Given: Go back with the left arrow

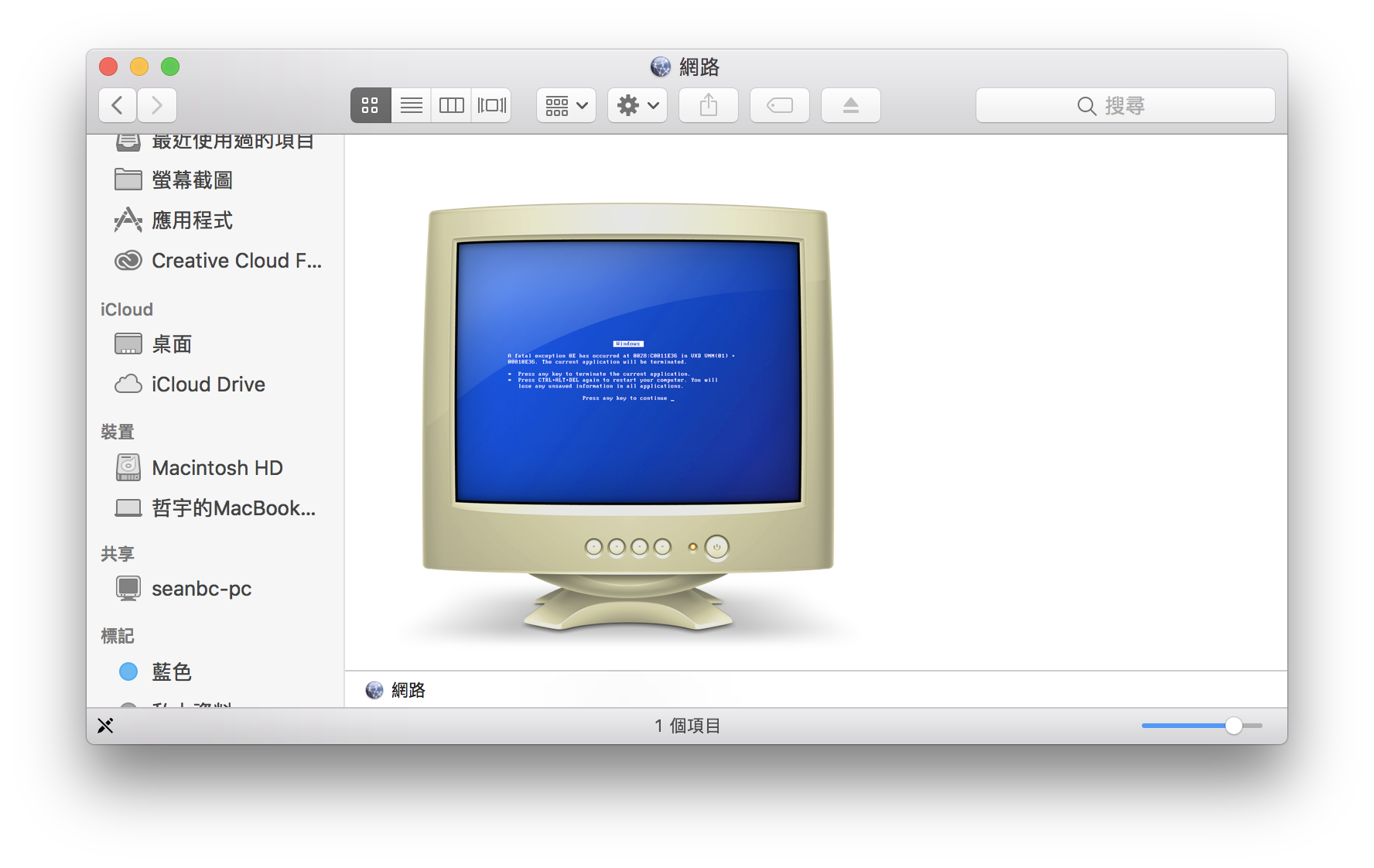Looking at the screenshot, I should pyautogui.click(x=118, y=105).
